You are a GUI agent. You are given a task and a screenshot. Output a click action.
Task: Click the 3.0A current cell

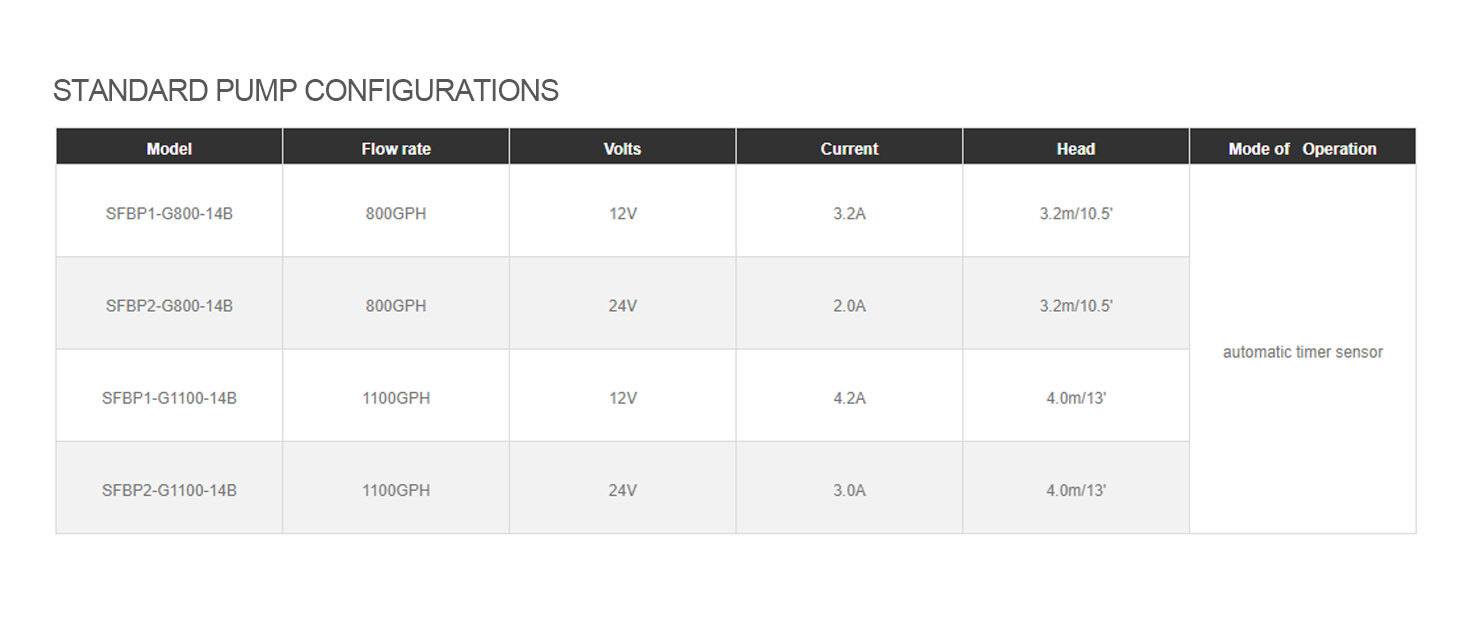tap(849, 490)
